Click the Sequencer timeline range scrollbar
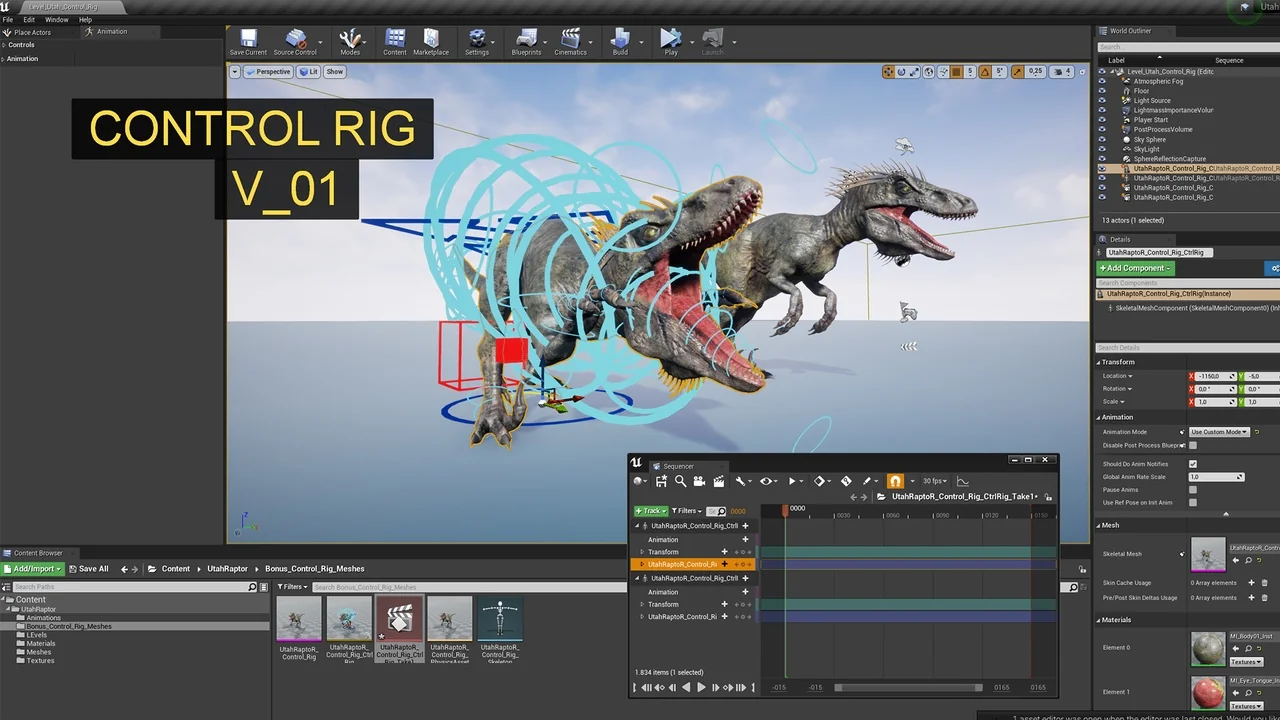Image resolution: width=1280 pixels, height=720 pixels. (908, 688)
